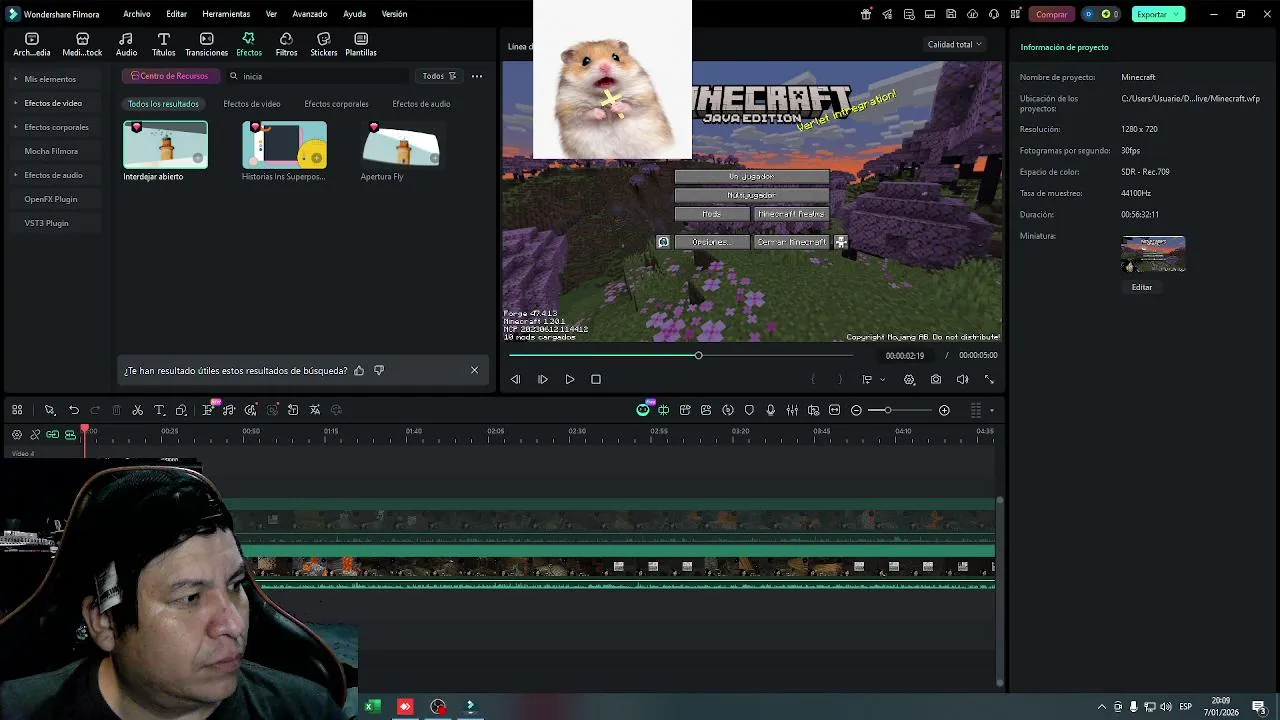
Task: Open the Filtros tab
Action: (286, 44)
